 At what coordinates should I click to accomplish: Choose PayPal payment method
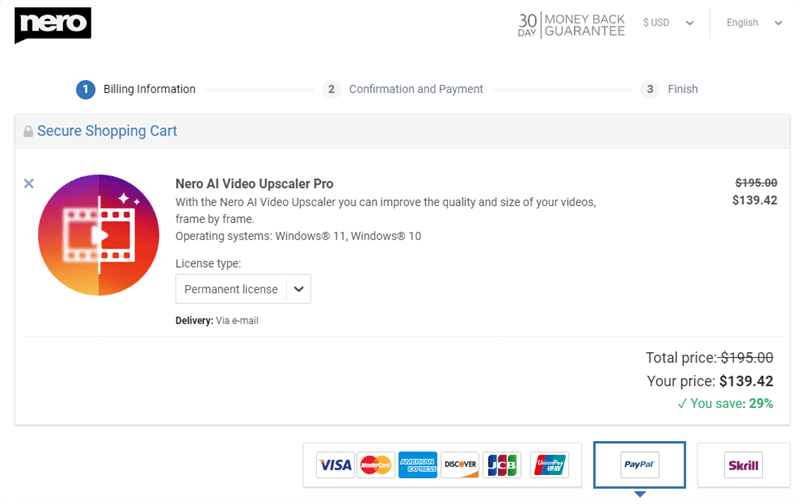[x=639, y=465]
